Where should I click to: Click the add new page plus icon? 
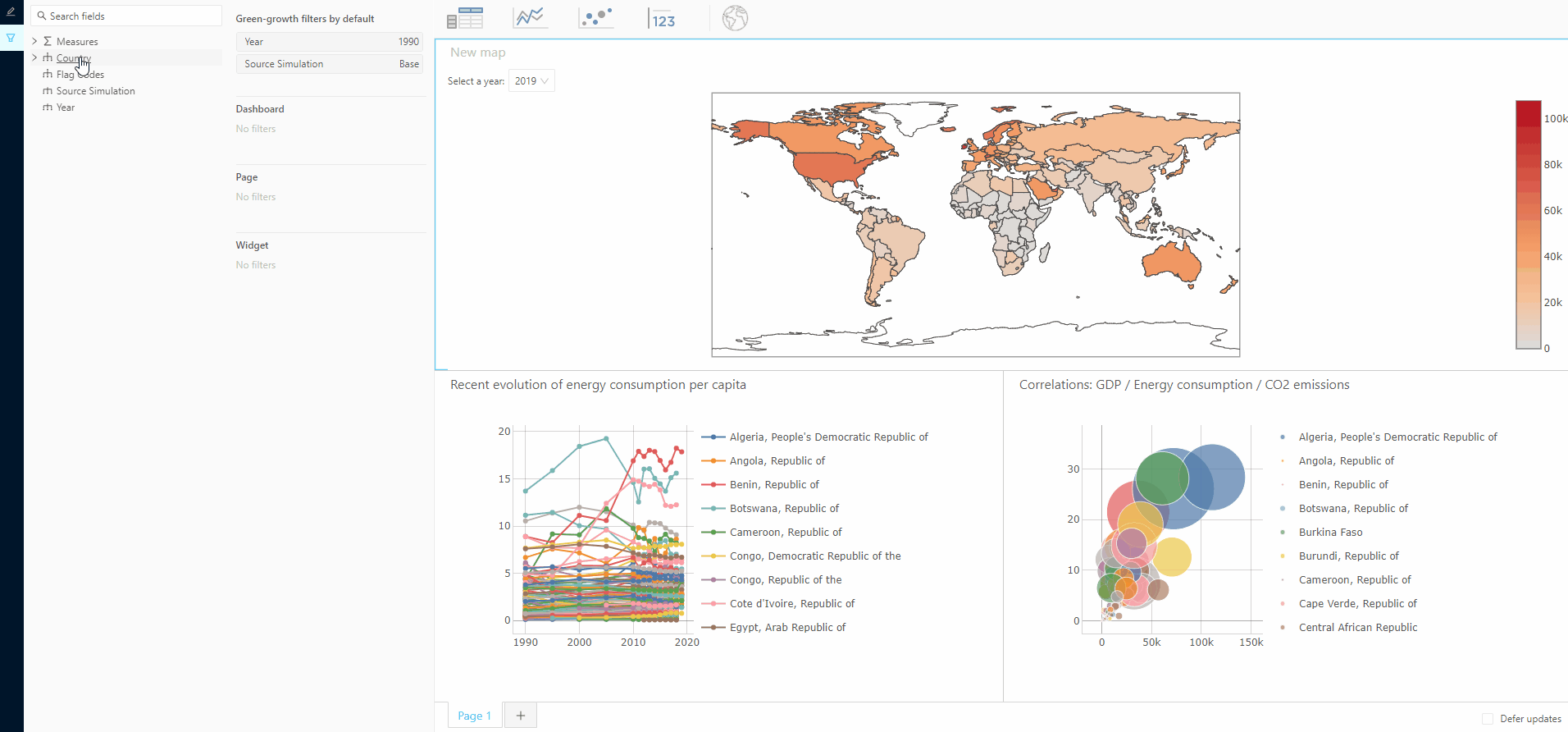(x=520, y=716)
